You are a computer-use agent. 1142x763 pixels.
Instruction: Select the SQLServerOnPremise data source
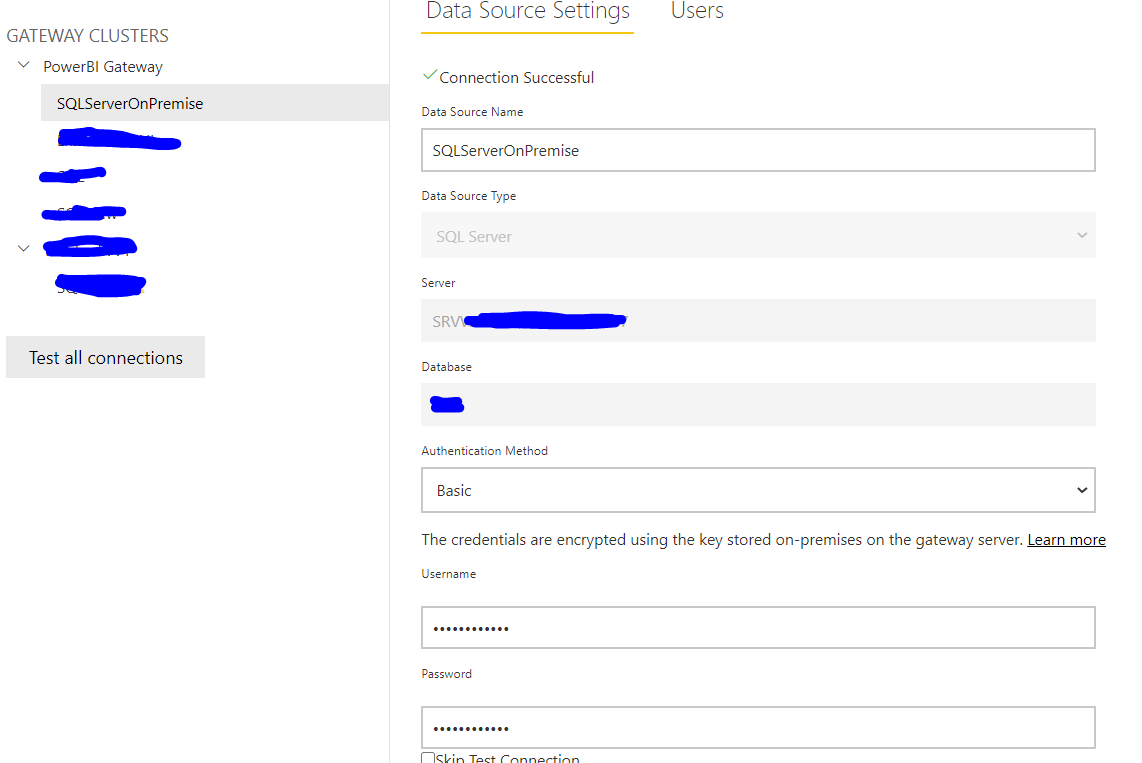point(215,103)
